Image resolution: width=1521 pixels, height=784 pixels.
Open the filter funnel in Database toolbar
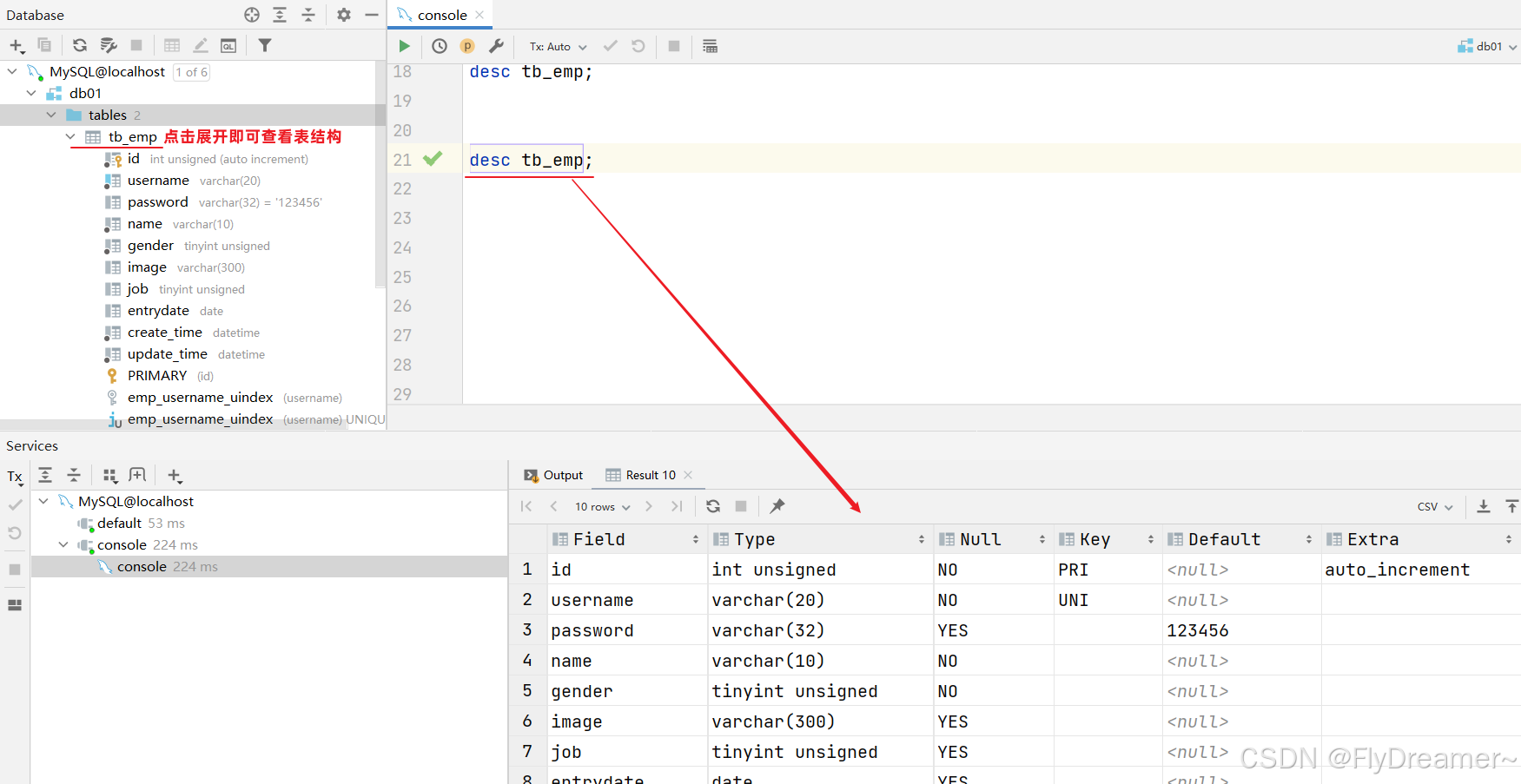tap(265, 45)
